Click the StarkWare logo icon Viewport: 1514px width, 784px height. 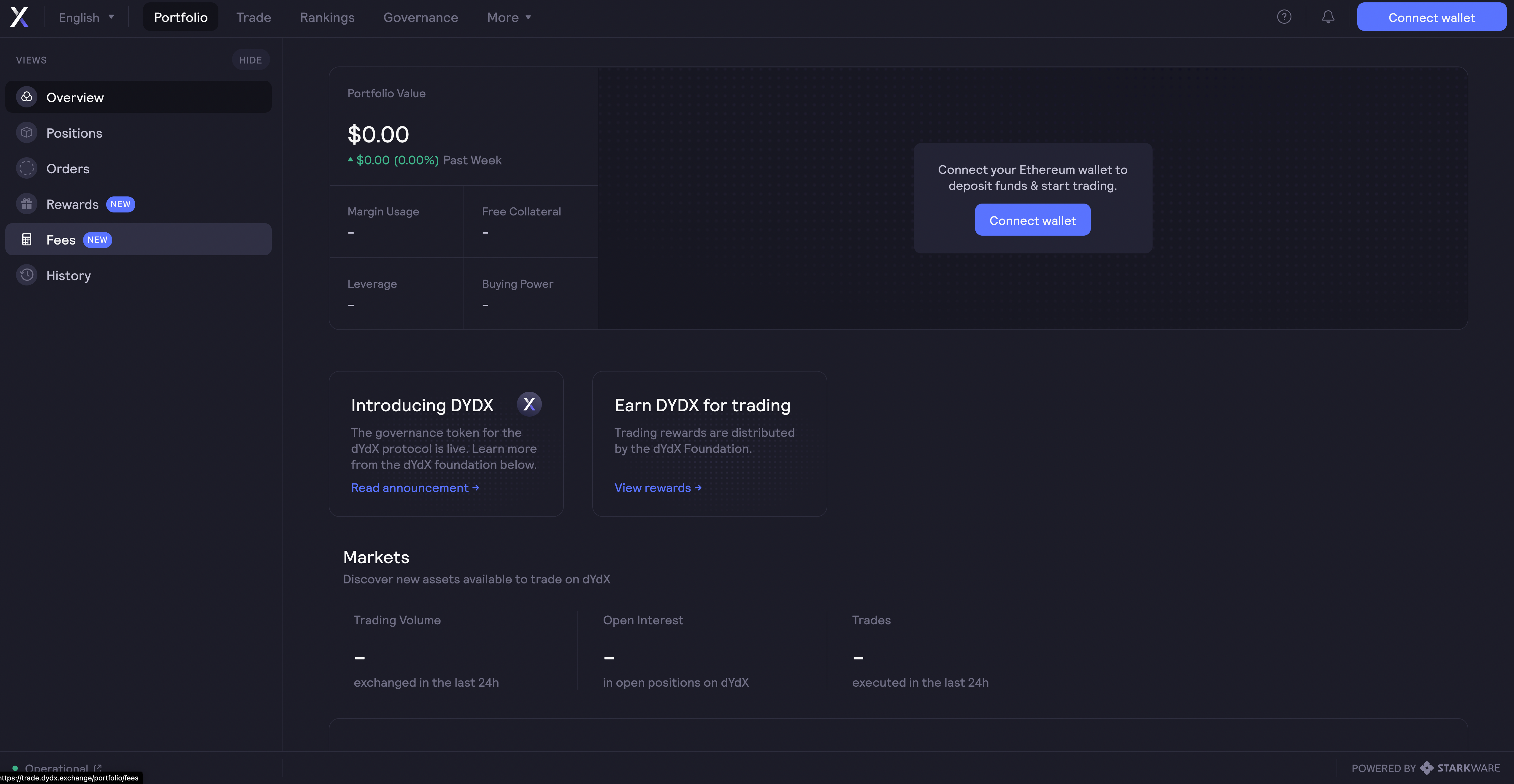[x=1426, y=768]
